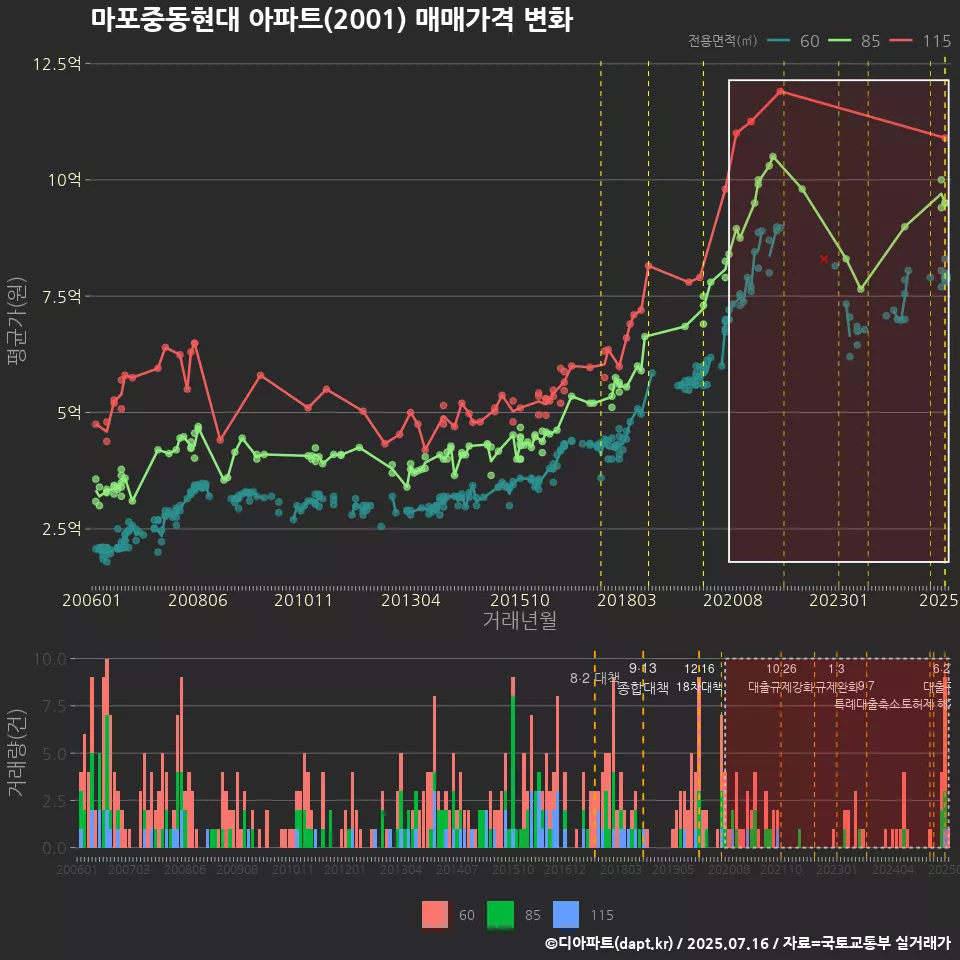This screenshot has width=960, height=960.
Task: Click the highest point of the red 115㎡ line
Action: click(781, 92)
